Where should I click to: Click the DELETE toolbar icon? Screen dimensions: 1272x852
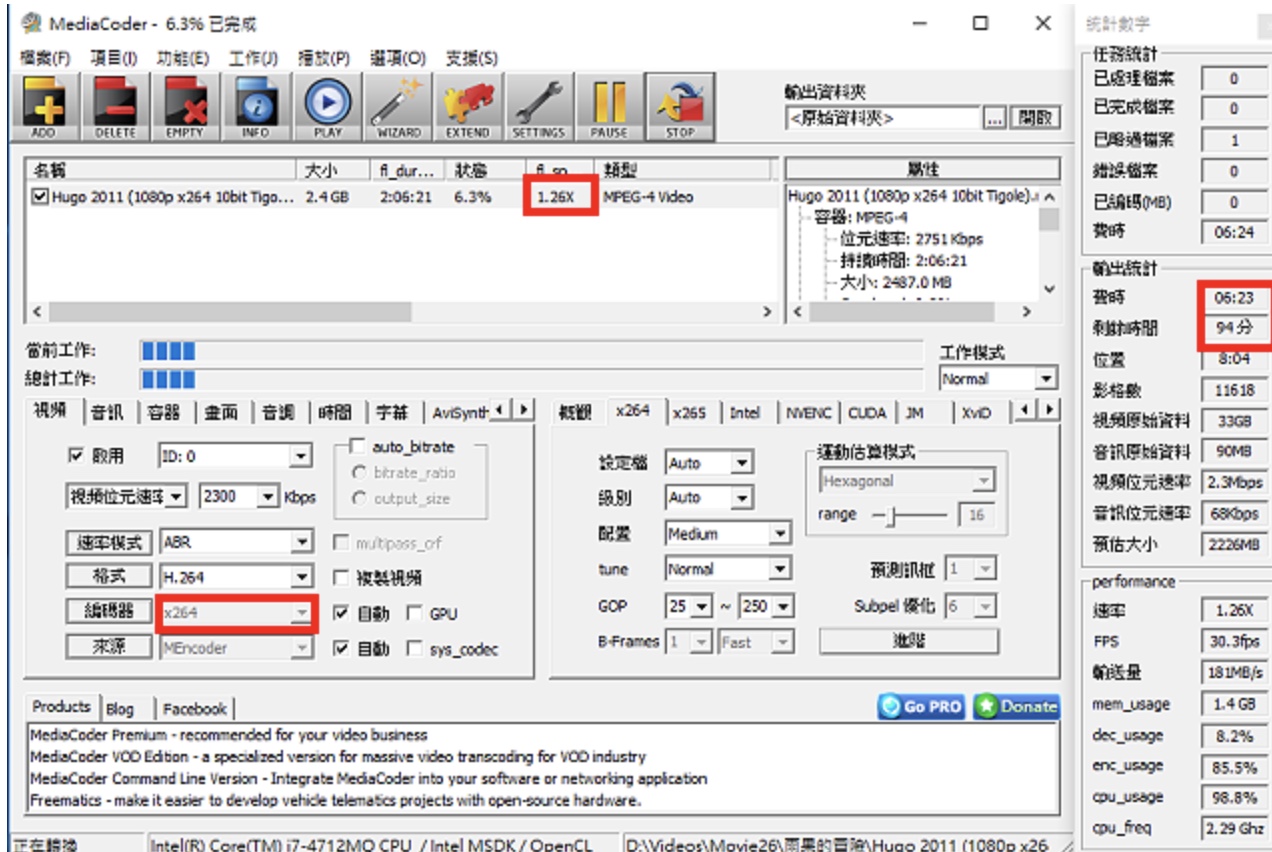[115, 107]
